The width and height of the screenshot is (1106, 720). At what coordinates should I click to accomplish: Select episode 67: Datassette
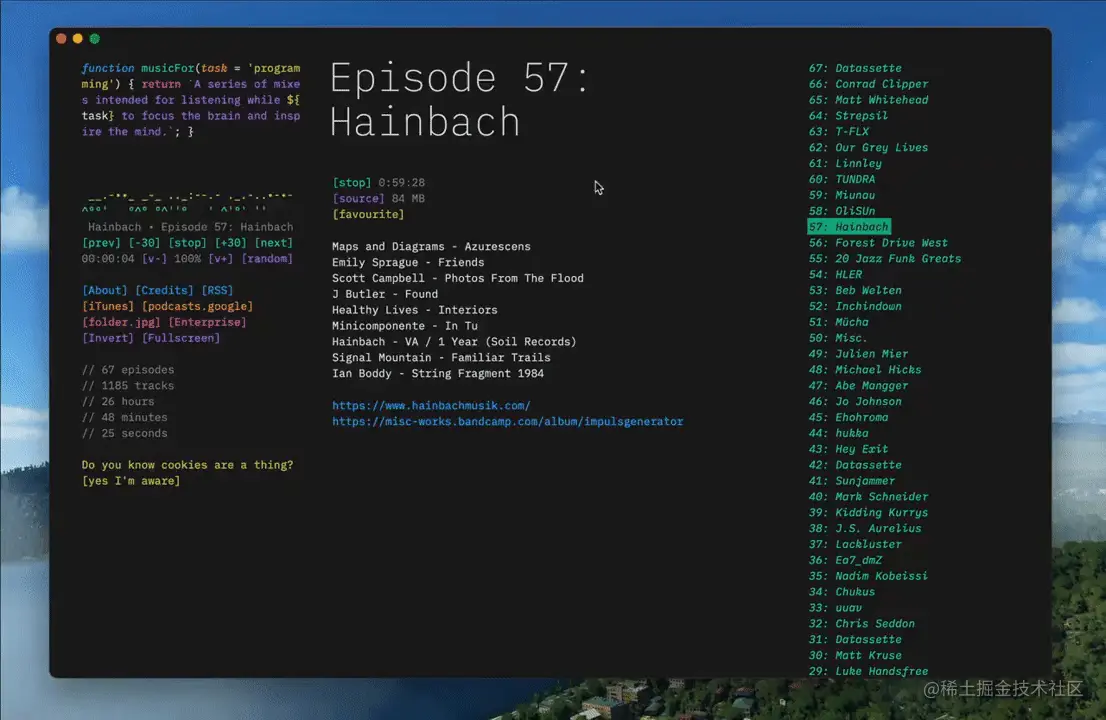click(x=855, y=68)
